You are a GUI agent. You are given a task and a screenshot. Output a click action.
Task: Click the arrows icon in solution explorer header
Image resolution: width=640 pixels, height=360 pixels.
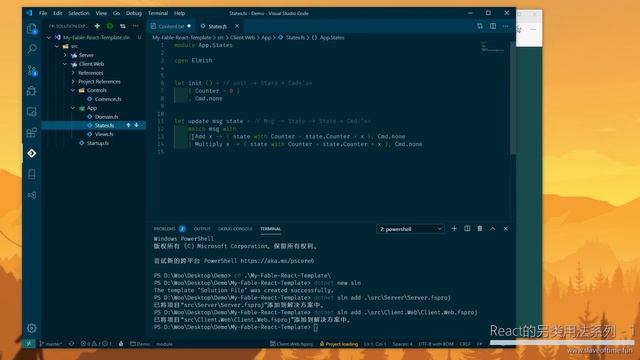pyautogui.click(x=123, y=26)
